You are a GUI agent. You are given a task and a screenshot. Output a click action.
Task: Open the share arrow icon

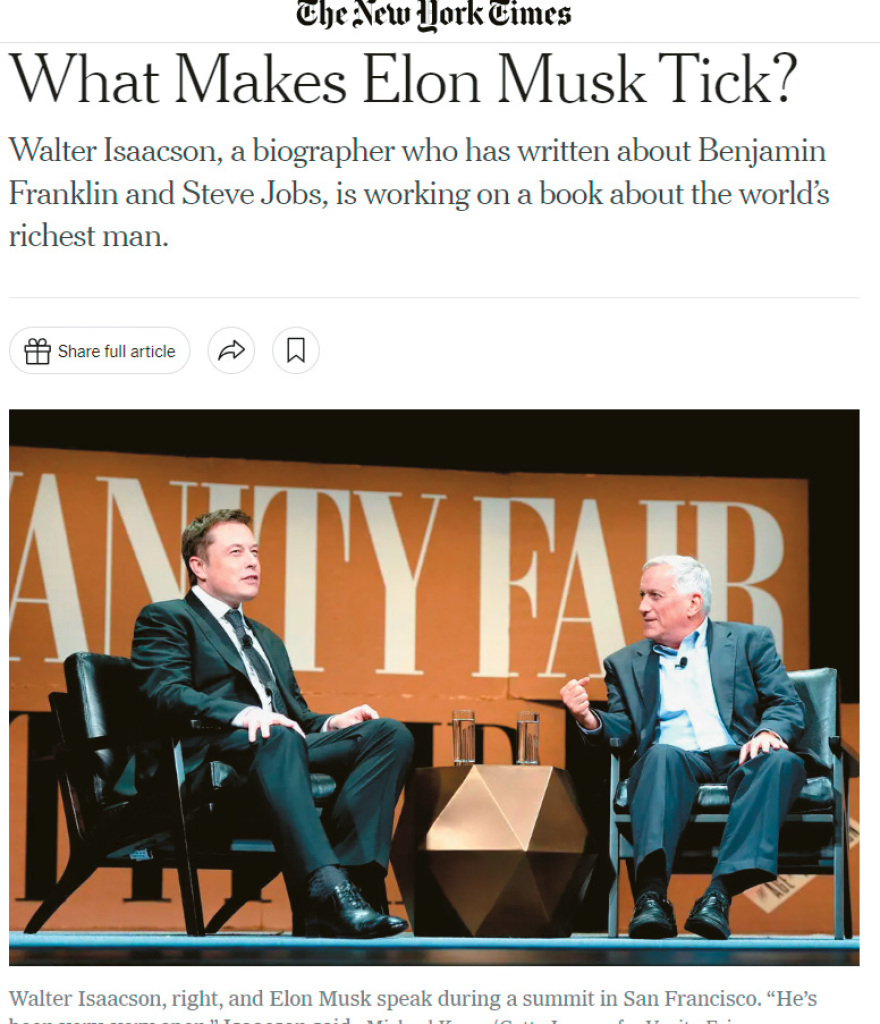(x=231, y=351)
